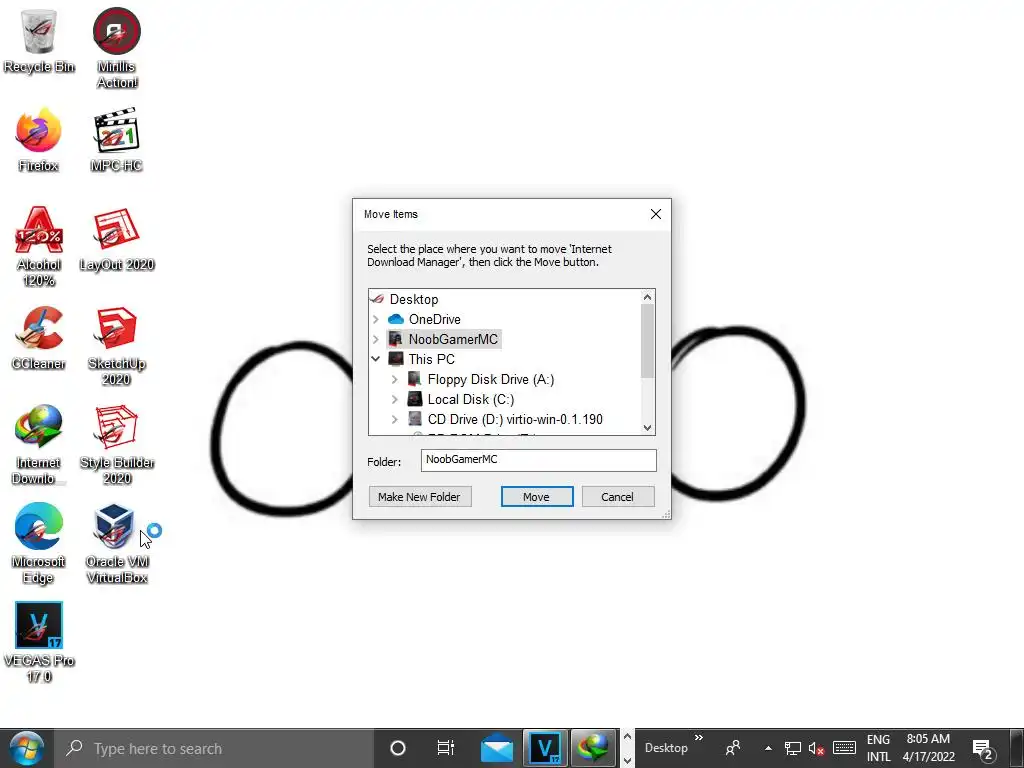Show hidden system tray icons

click(x=768, y=748)
